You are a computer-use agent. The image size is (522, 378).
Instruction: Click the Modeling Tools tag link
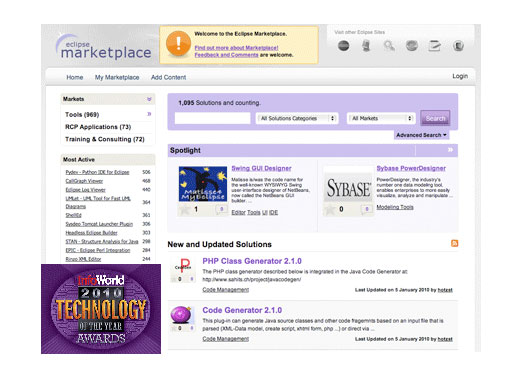click(x=395, y=207)
